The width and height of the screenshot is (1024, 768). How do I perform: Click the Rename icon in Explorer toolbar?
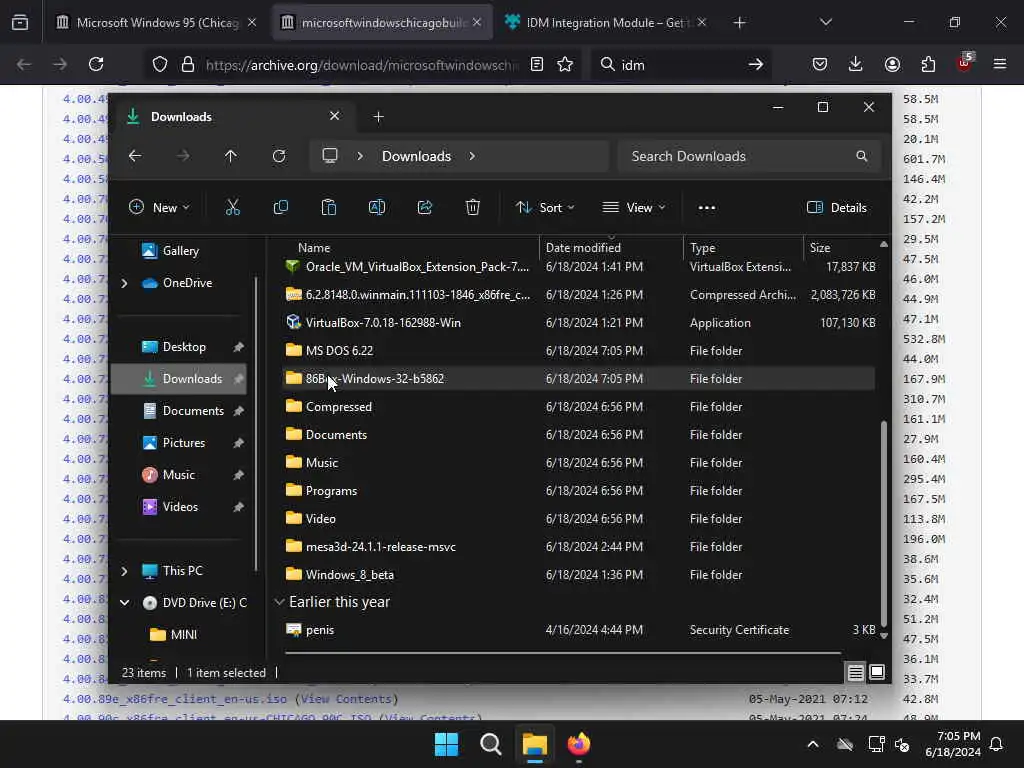coord(377,208)
